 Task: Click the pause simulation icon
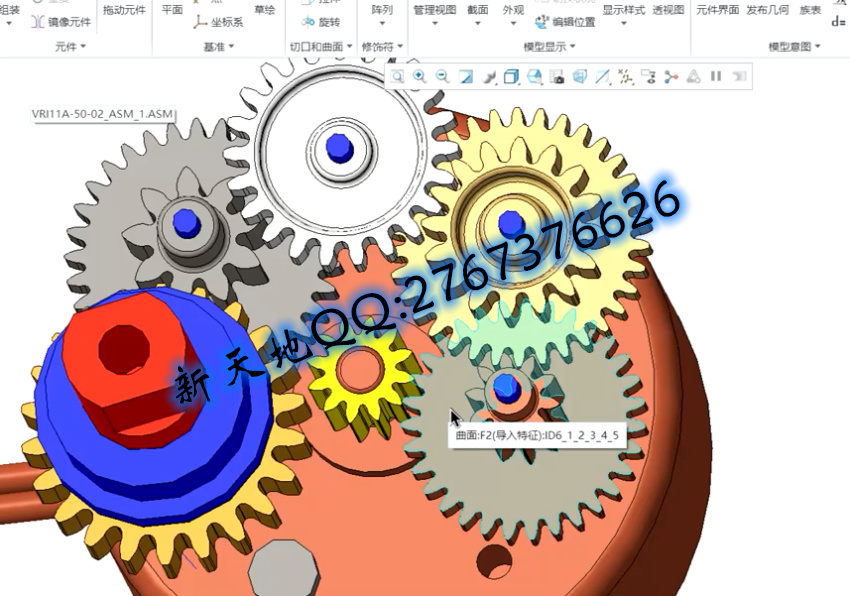point(716,76)
